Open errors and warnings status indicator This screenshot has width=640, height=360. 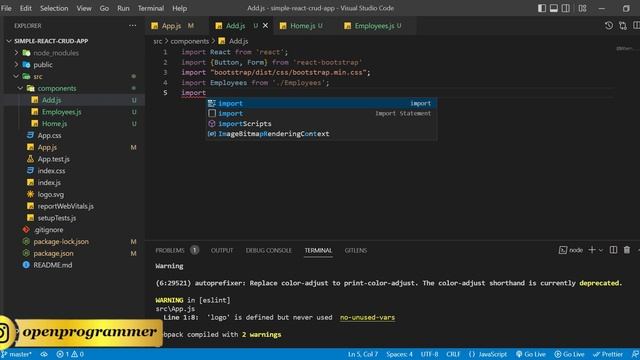click(x=70, y=354)
